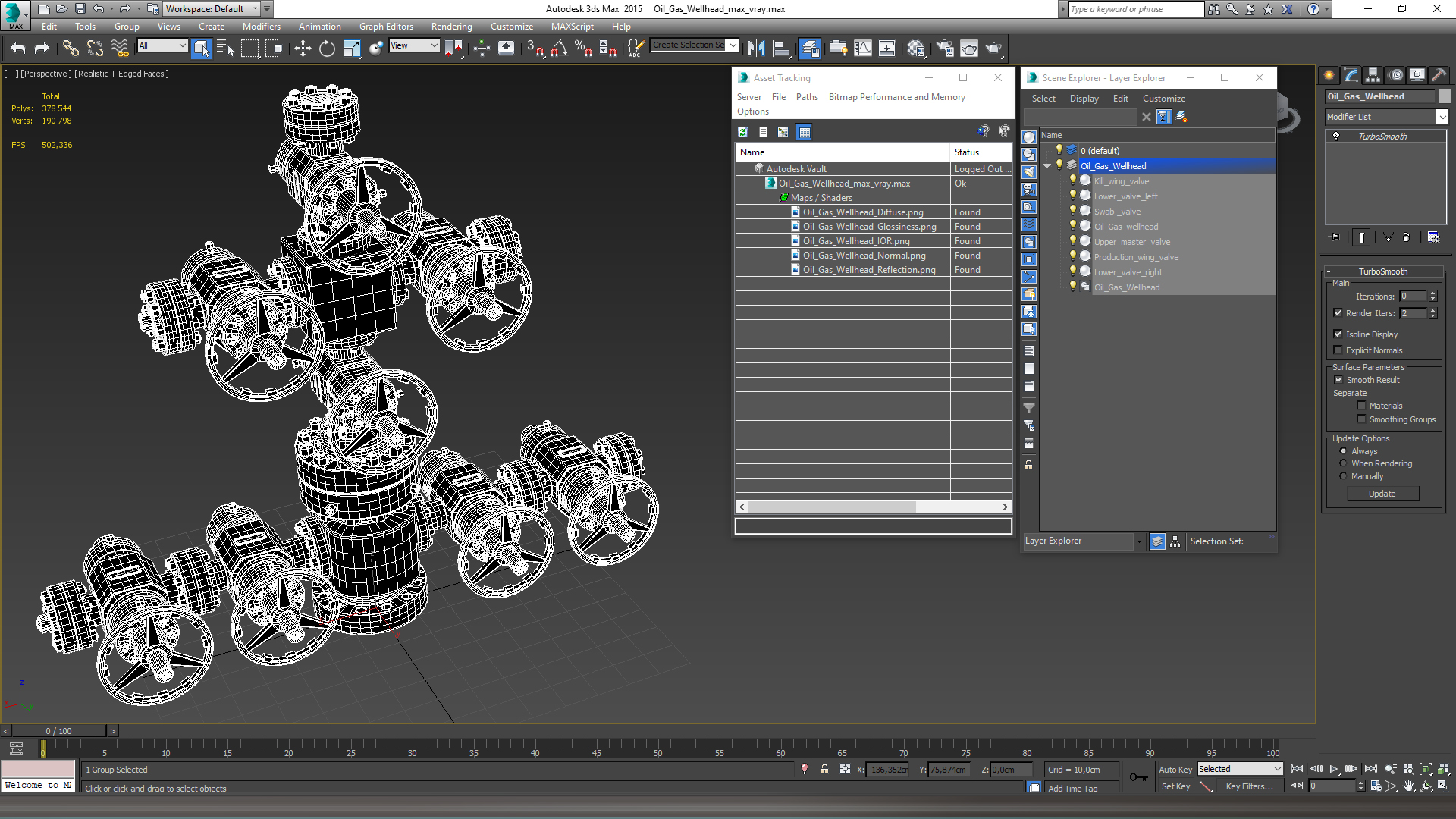Image resolution: width=1456 pixels, height=819 pixels.
Task: Open the Workspace Default dropdown
Action: pyautogui.click(x=255, y=9)
